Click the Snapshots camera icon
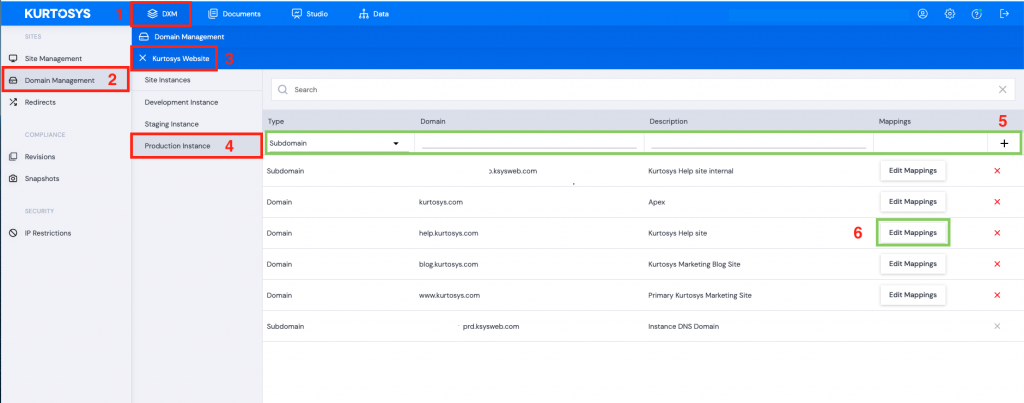The height and width of the screenshot is (403, 1024). click(x=13, y=178)
